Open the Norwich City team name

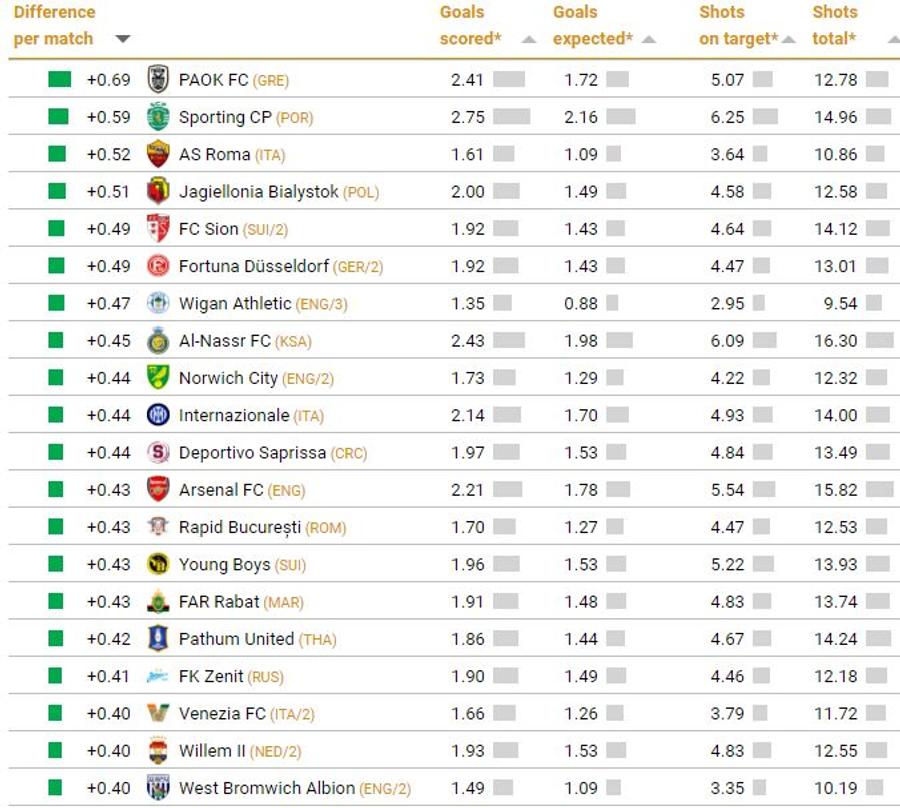(x=228, y=378)
